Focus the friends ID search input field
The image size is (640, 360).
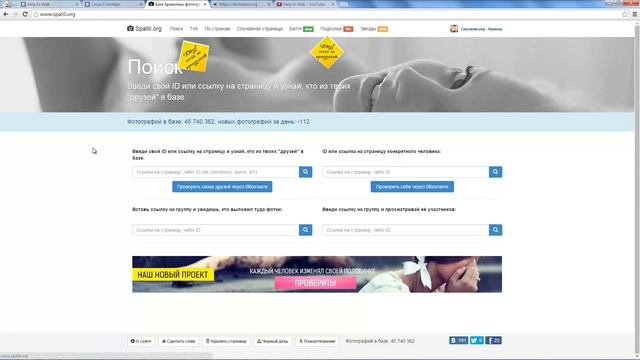(x=216, y=172)
